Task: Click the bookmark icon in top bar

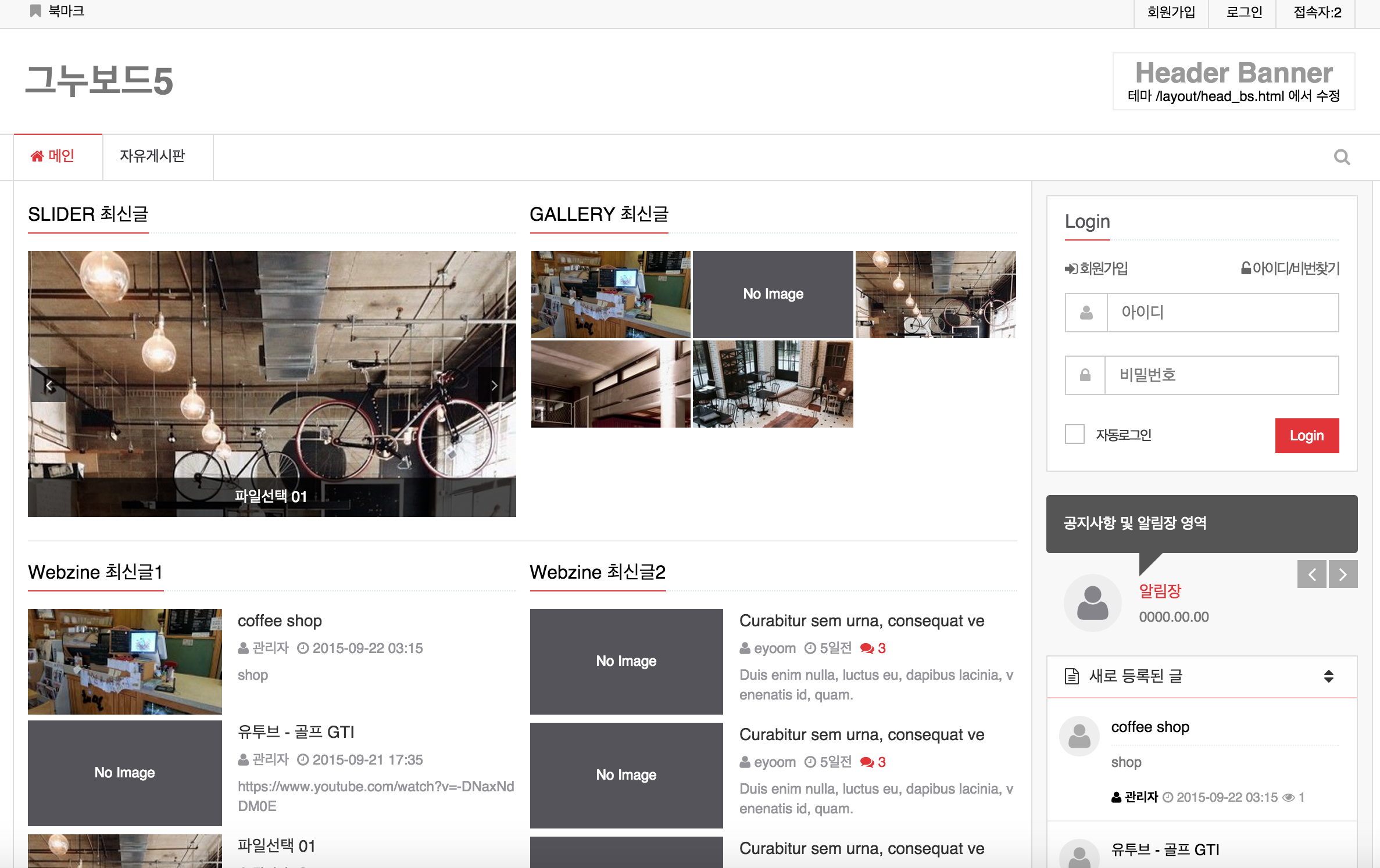Action: (x=35, y=11)
